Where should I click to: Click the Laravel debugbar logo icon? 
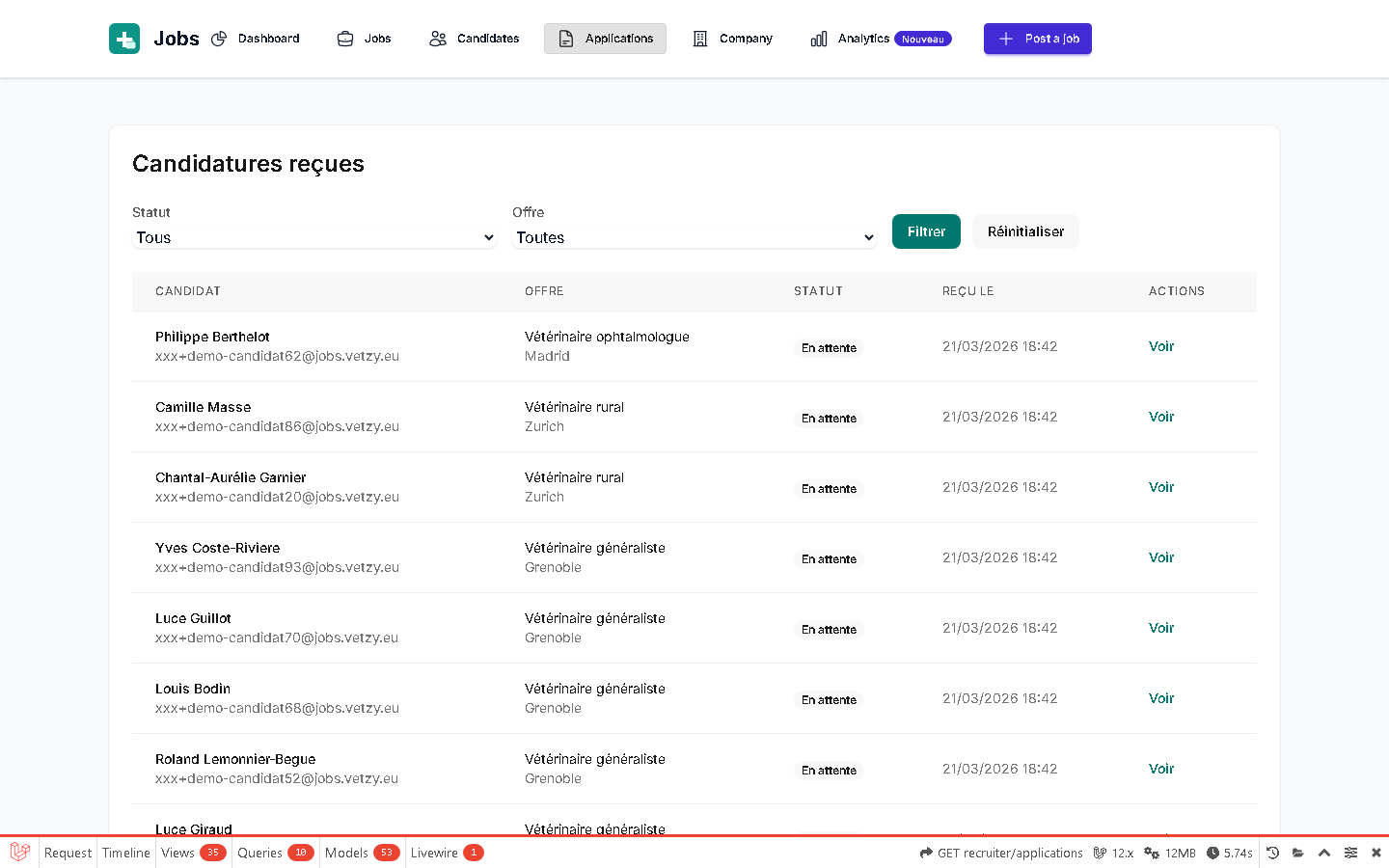point(19,853)
